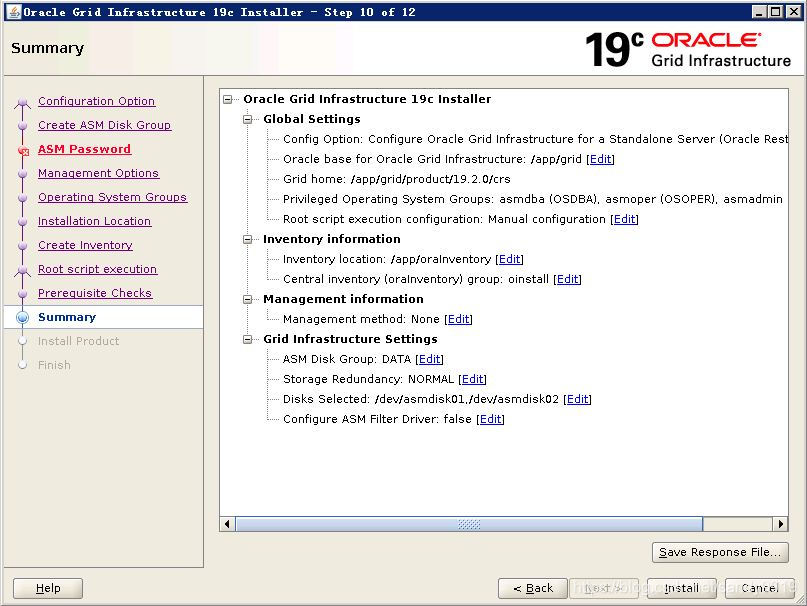This screenshot has height=606, width=807.
Task: Edit the Storage Redundancy setting
Action: coord(472,379)
